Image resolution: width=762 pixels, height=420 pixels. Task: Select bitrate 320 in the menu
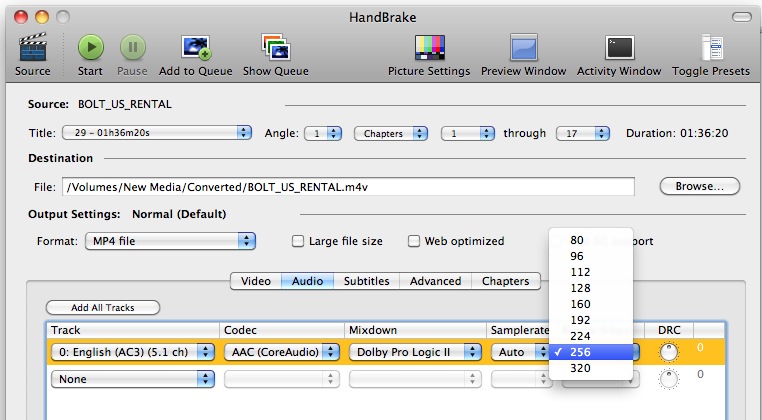(591, 368)
